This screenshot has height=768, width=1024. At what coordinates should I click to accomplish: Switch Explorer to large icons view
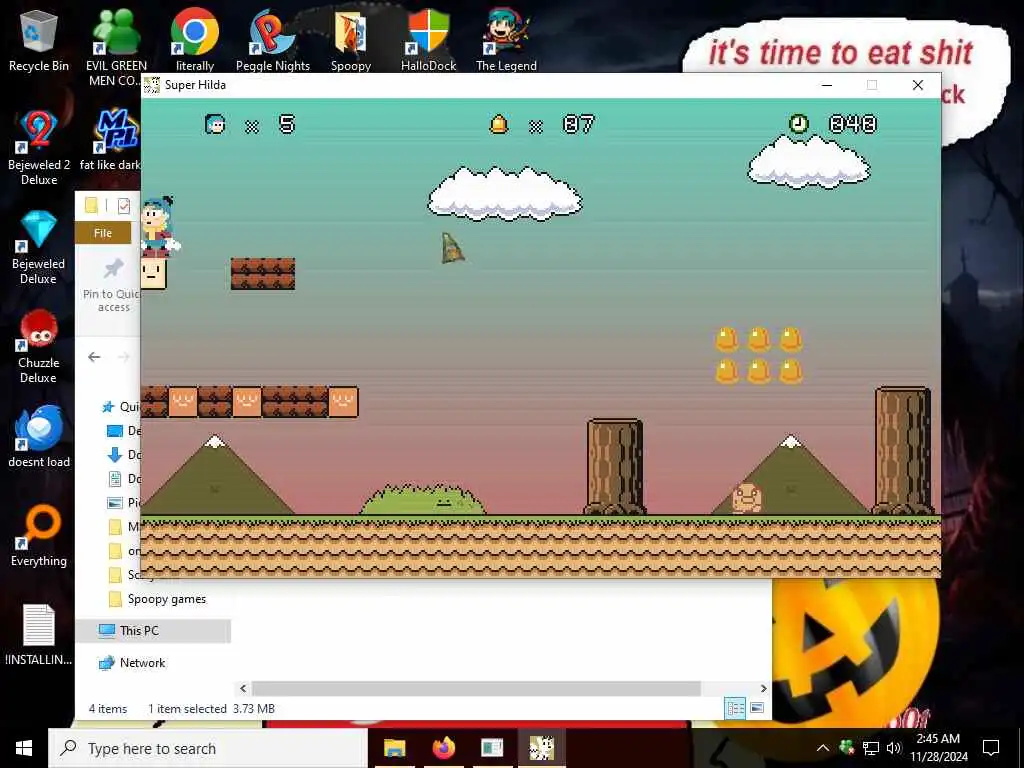(x=757, y=708)
